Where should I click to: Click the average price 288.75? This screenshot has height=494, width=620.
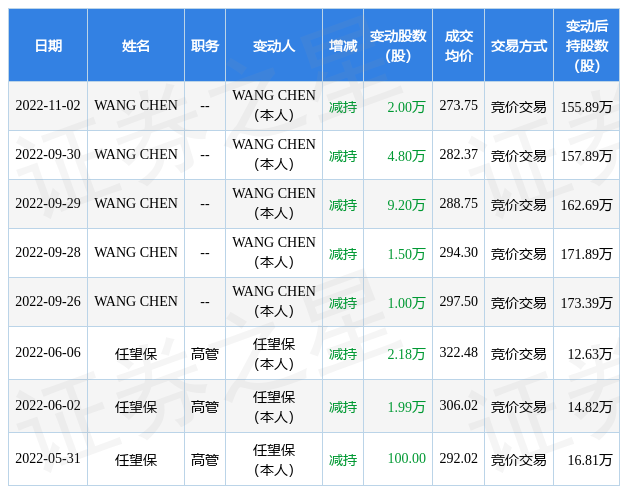click(459, 204)
